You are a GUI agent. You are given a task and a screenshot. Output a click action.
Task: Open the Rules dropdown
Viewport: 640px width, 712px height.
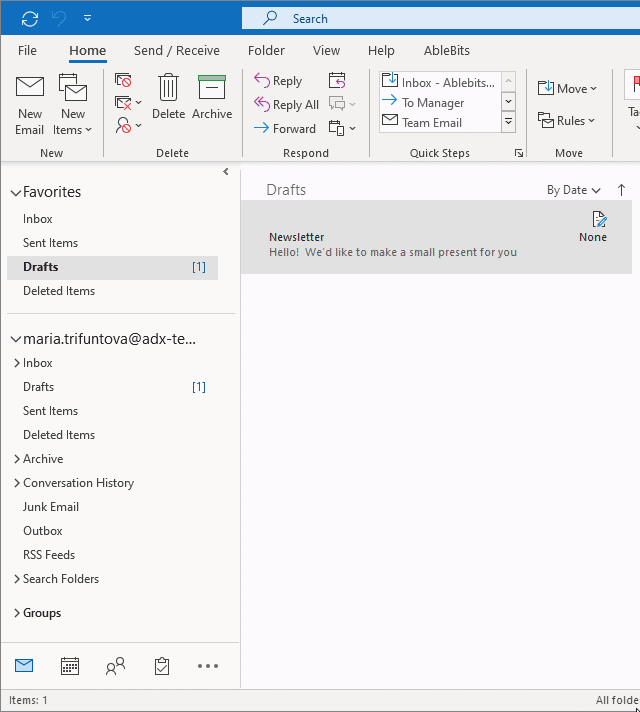[x=566, y=121]
